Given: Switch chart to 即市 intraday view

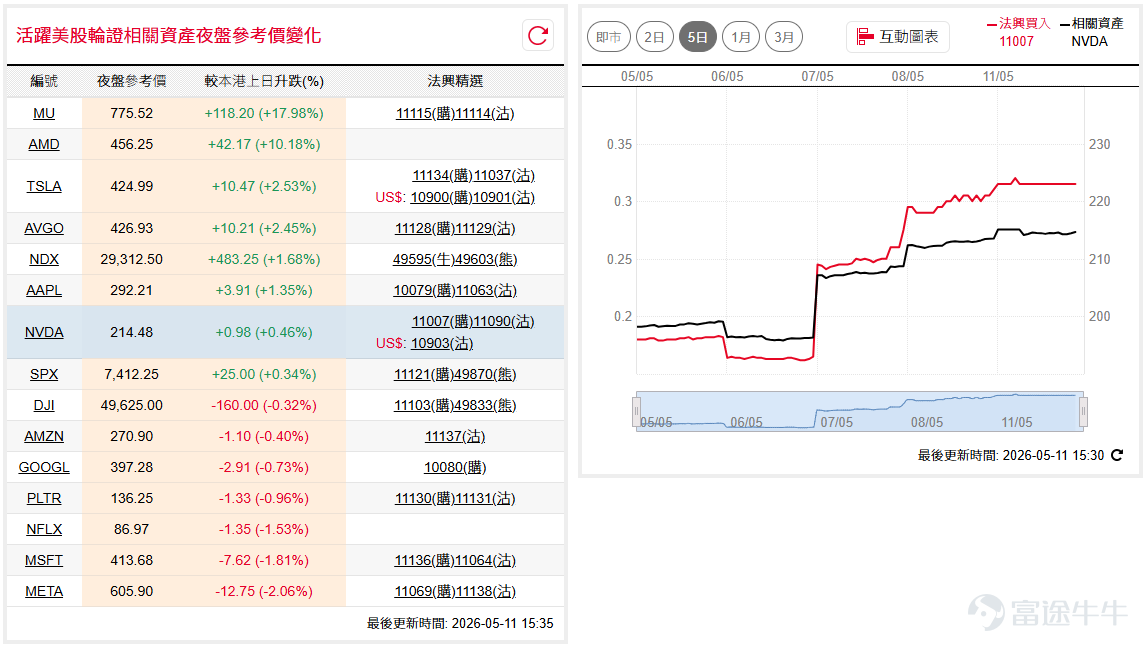Looking at the screenshot, I should pyautogui.click(x=608, y=37).
